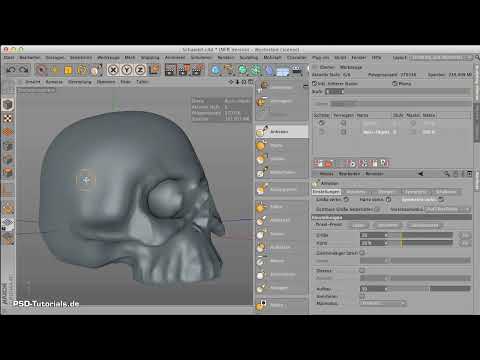Open the Zeichenmodus dropdown

[x=447, y=209]
